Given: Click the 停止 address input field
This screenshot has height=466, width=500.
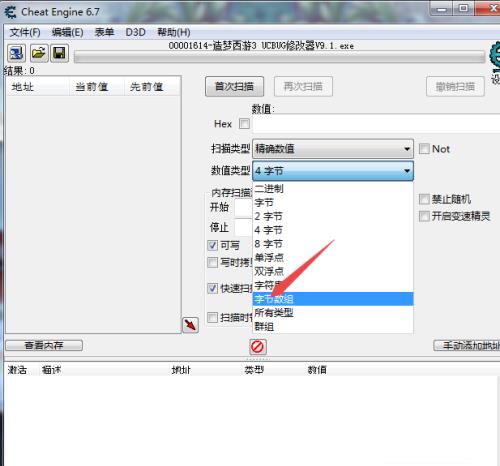Looking at the screenshot, I should tap(243, 228).
